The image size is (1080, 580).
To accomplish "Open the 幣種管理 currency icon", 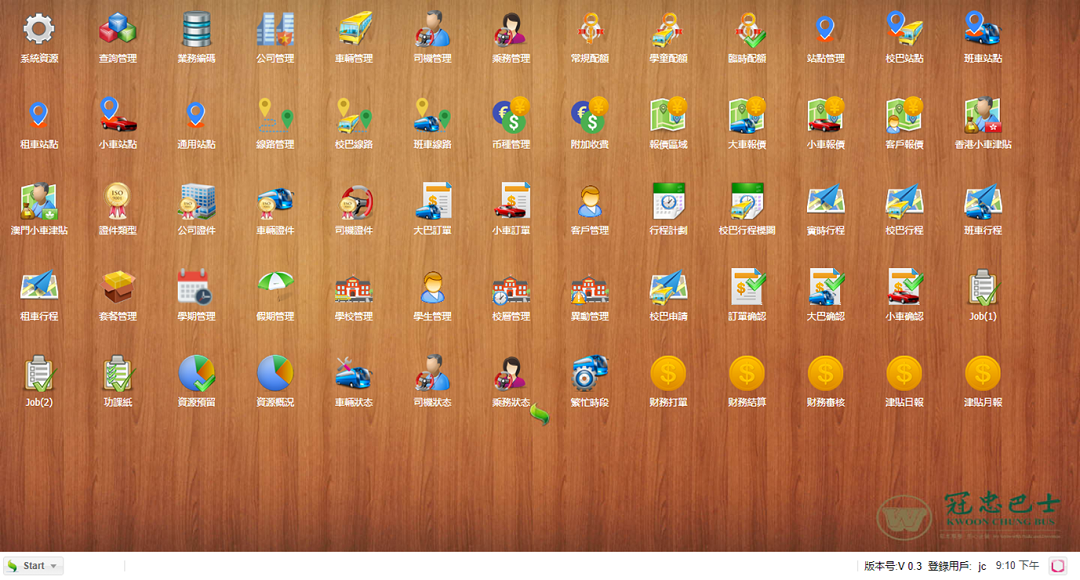I will 510,116.
